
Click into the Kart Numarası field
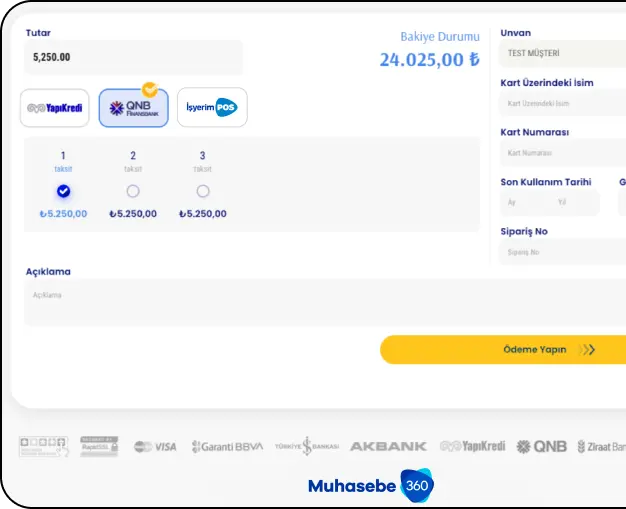563,153
